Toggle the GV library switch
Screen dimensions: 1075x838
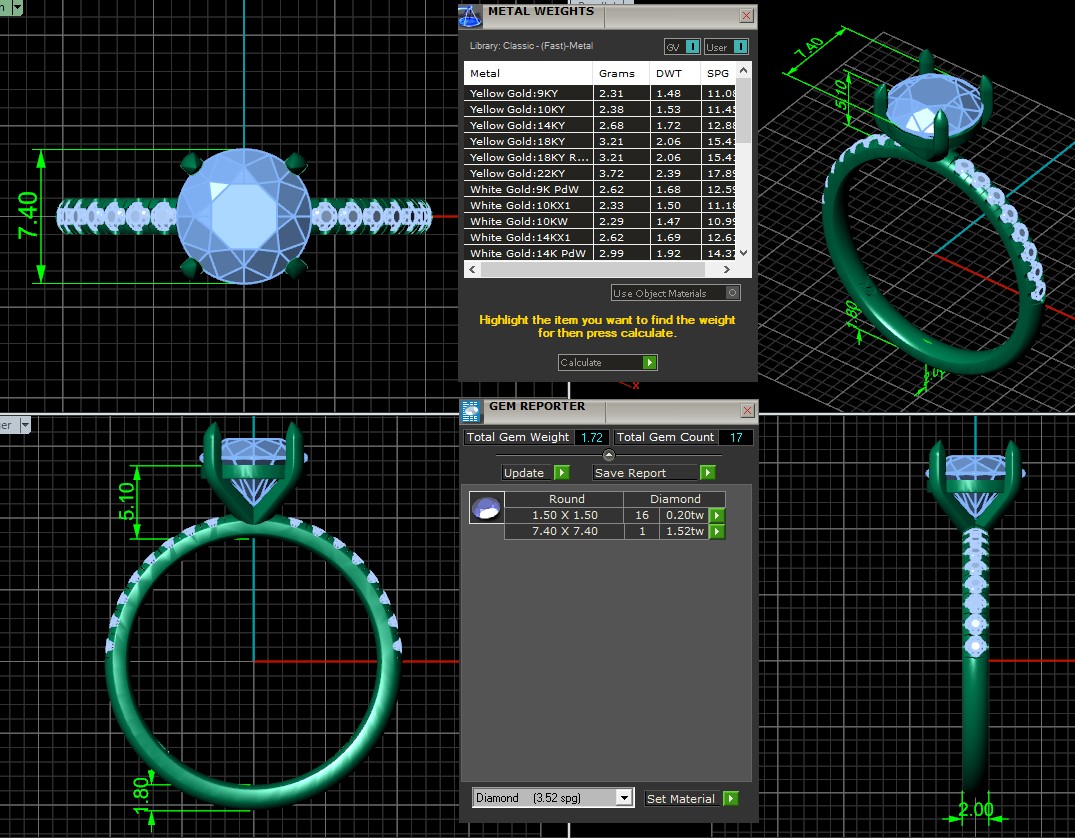tap(693, 47)
